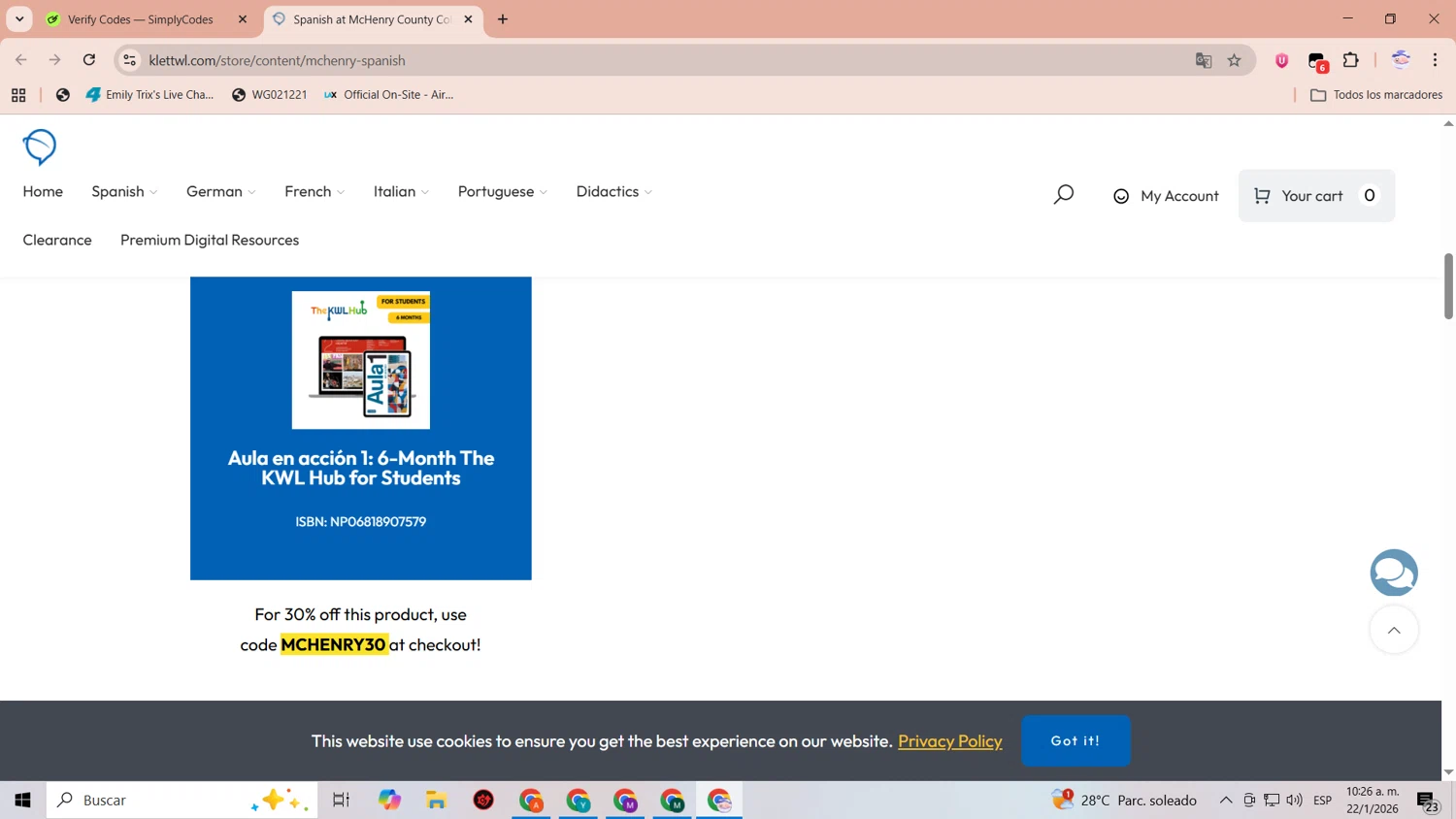This screenshot has width=1456, height=819.
Task: Dismiss cookies with Got it!
Action: (x=1075, y=740)
